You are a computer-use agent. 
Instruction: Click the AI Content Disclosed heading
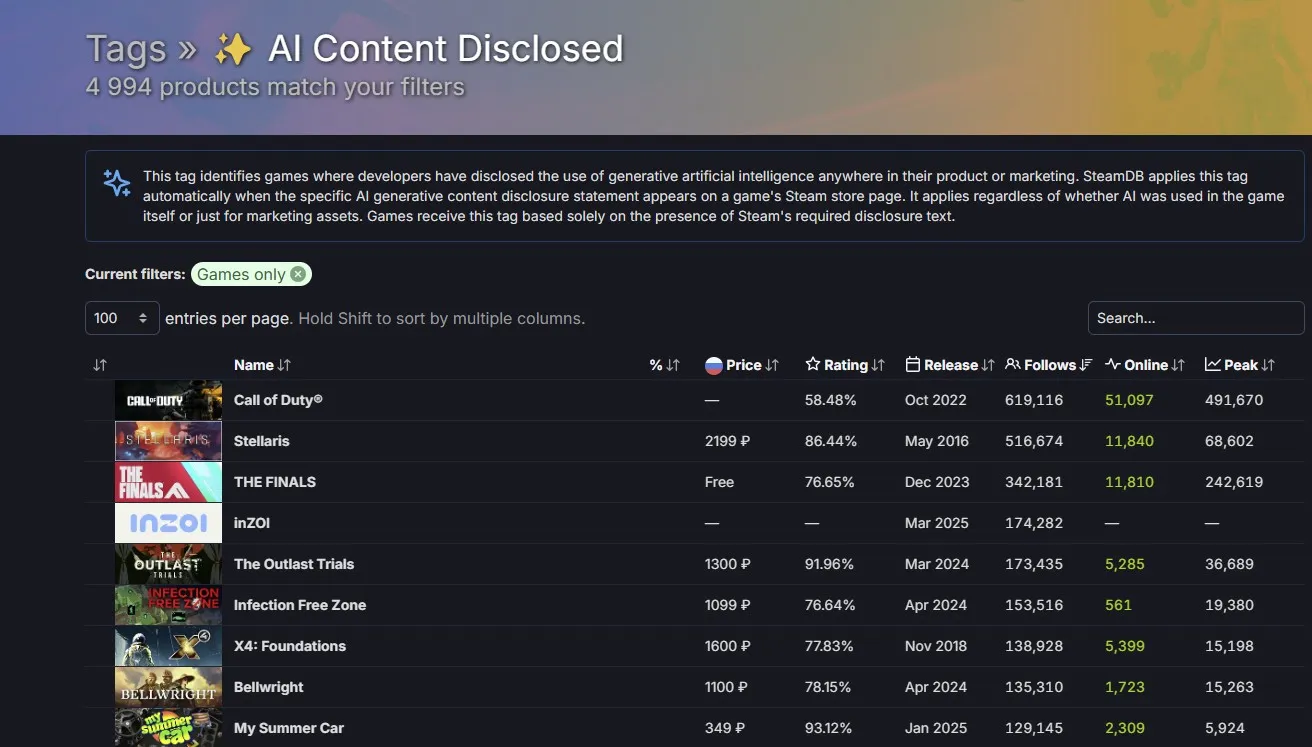point(446,49)
